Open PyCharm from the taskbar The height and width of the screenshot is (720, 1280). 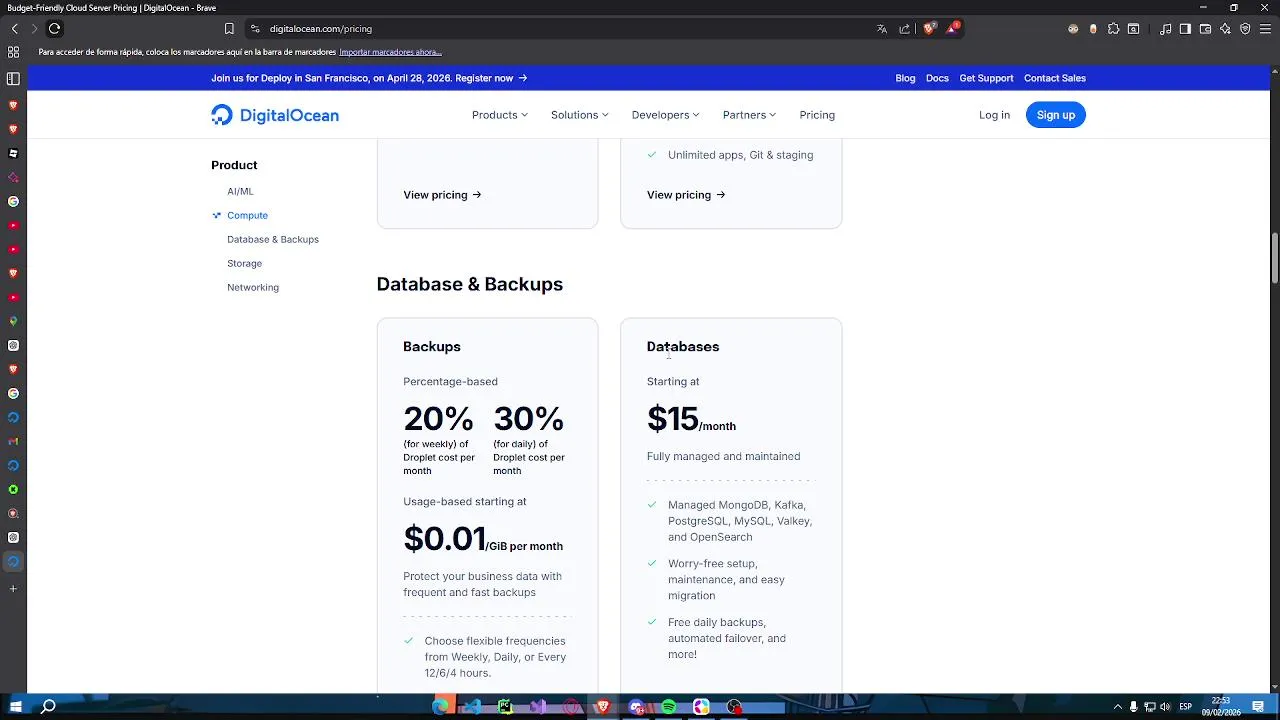(505, 707)
